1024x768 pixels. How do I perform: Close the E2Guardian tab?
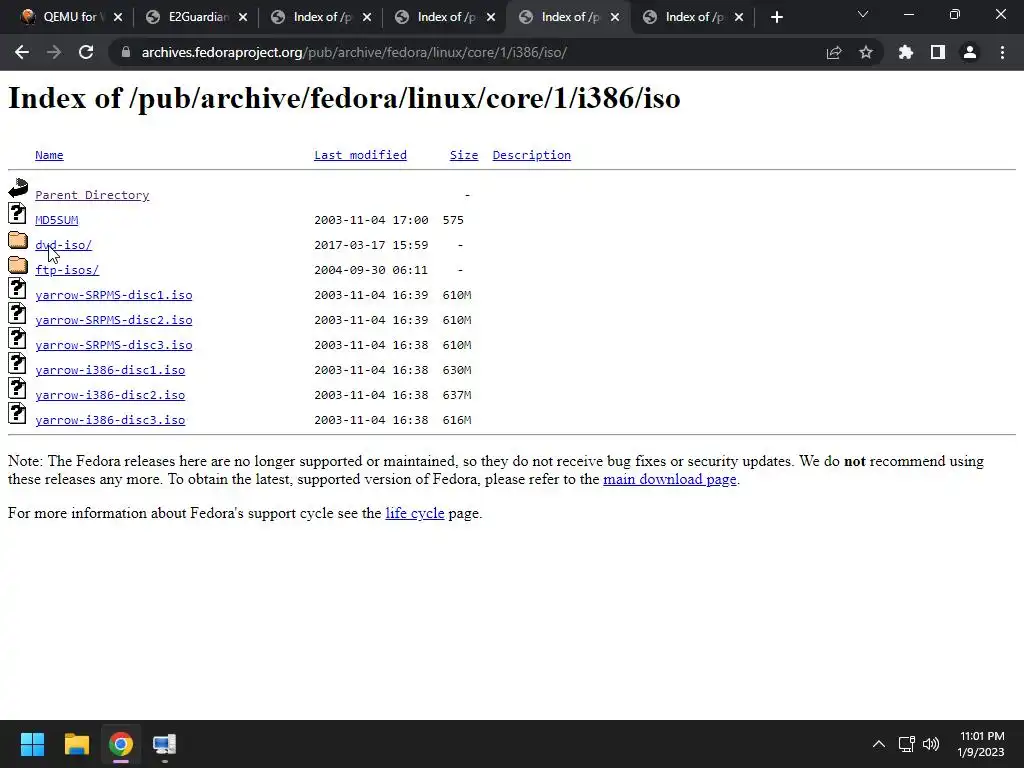(x=243, y=17)
